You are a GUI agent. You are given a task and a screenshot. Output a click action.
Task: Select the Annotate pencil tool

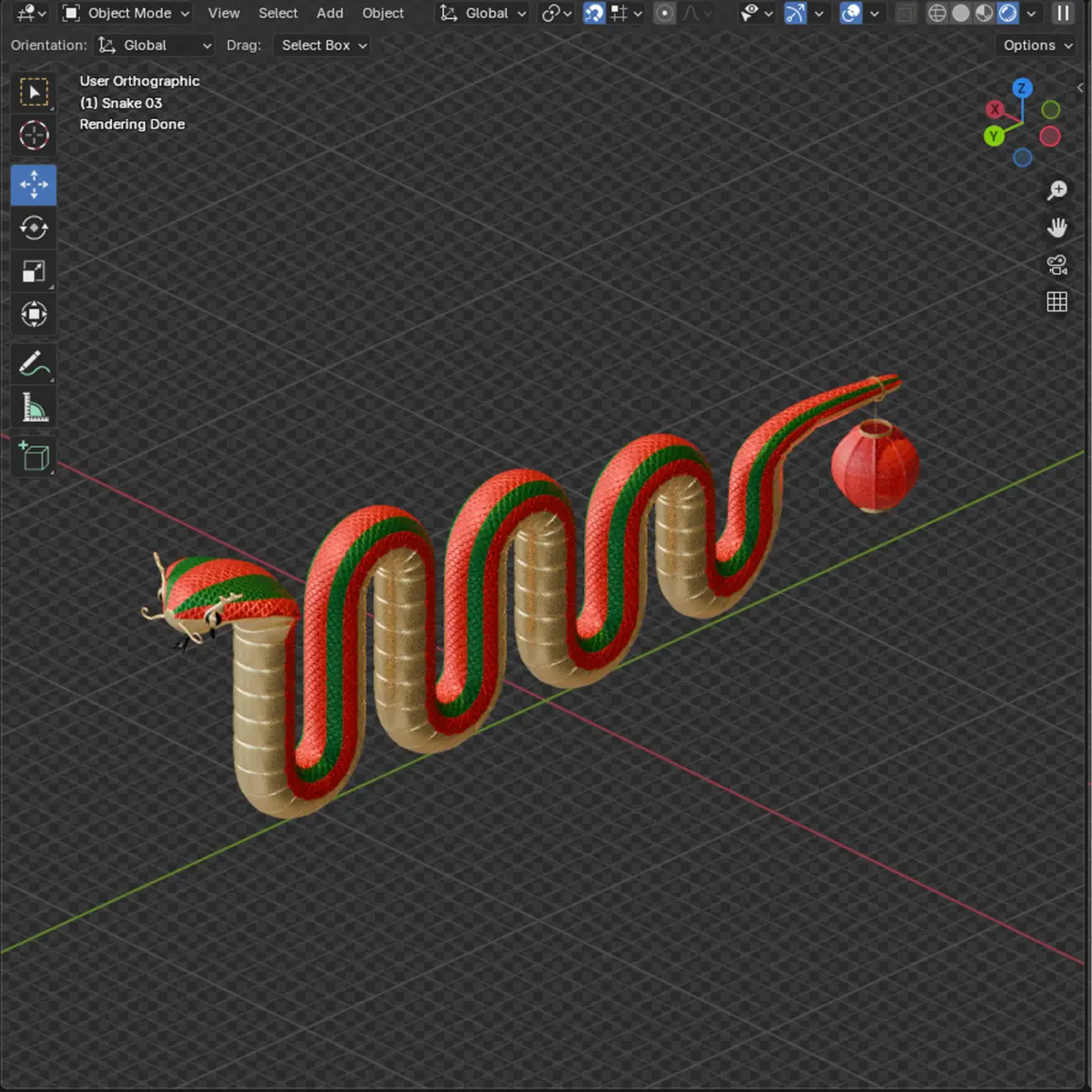tap(34, 364)
